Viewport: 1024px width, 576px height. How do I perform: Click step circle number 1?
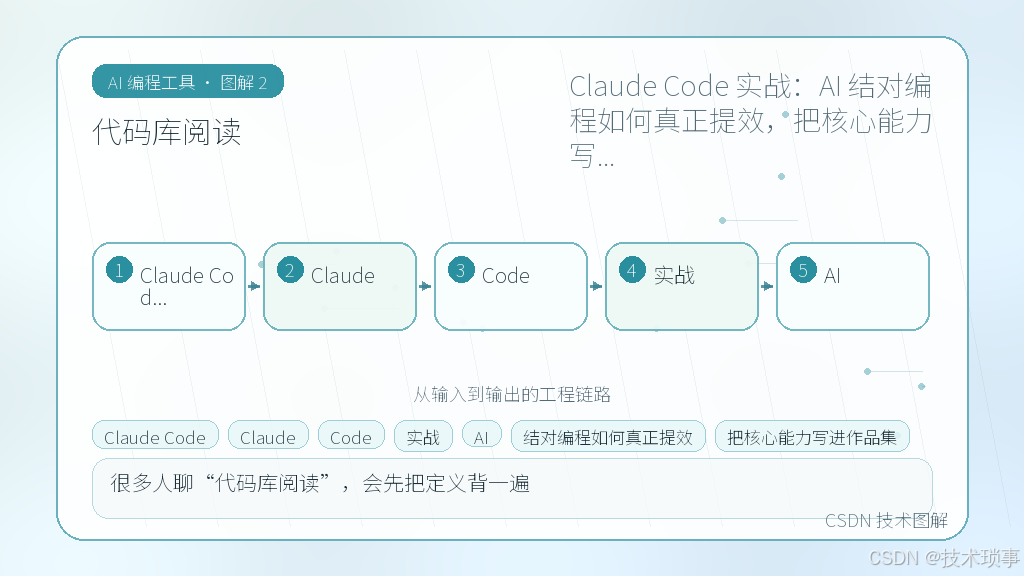[x=119, y=270]
